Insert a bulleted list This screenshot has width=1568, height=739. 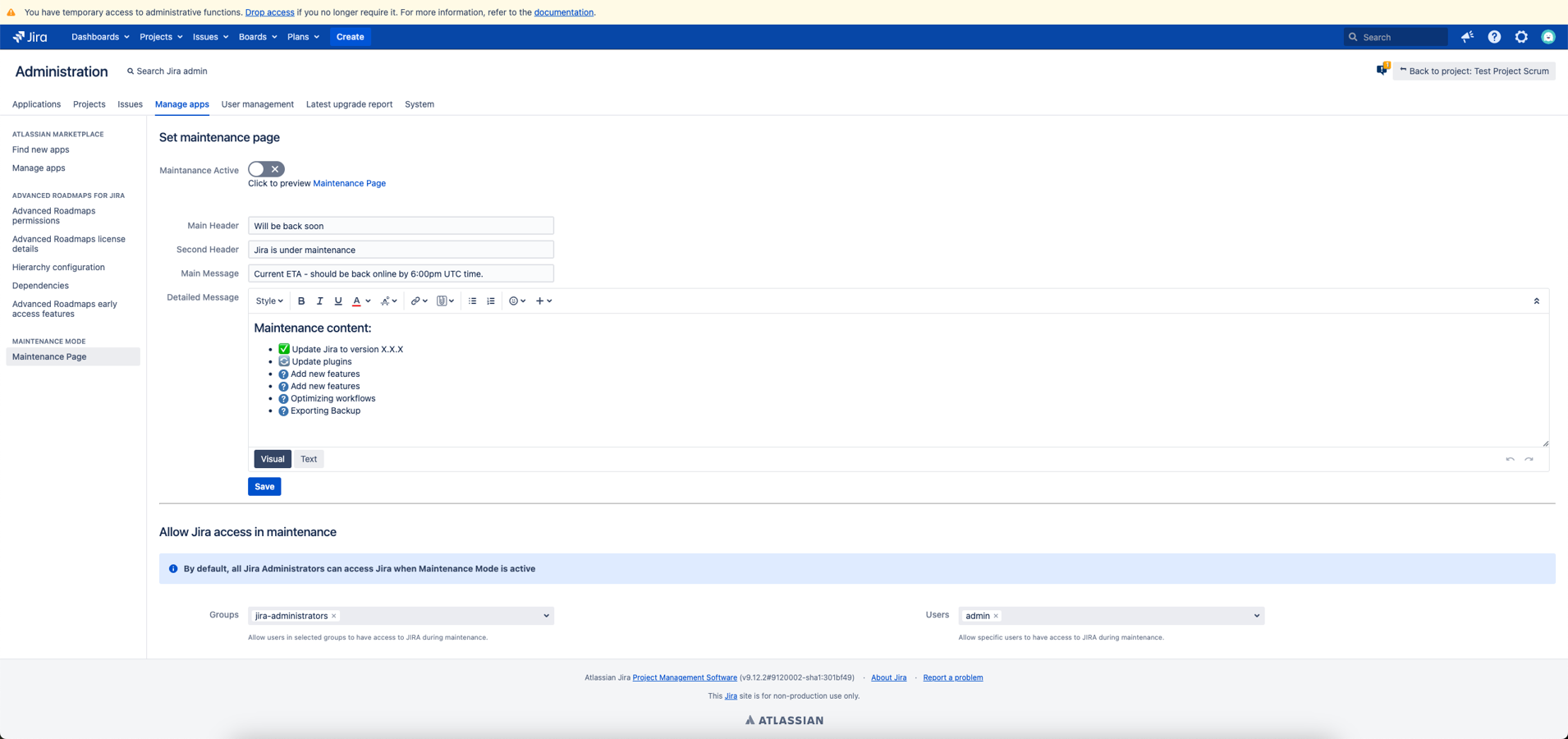pos(472,301)
